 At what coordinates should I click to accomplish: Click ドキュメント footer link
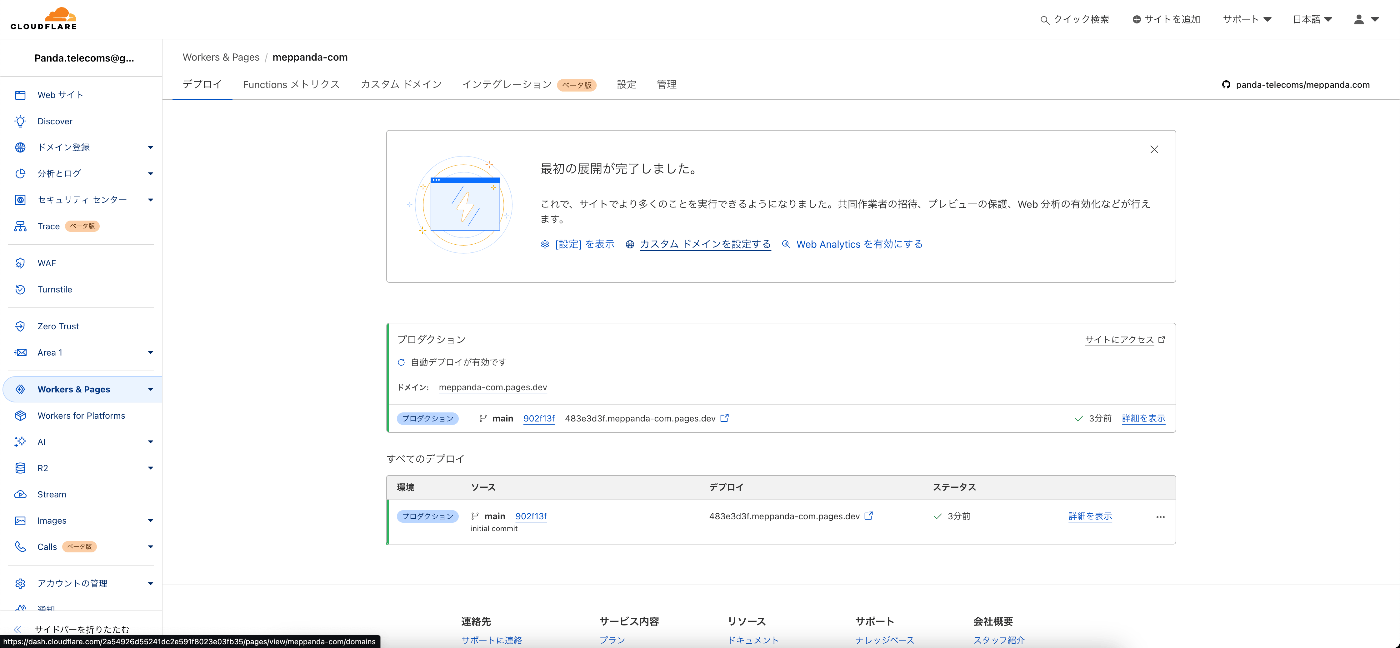(753, 640)
